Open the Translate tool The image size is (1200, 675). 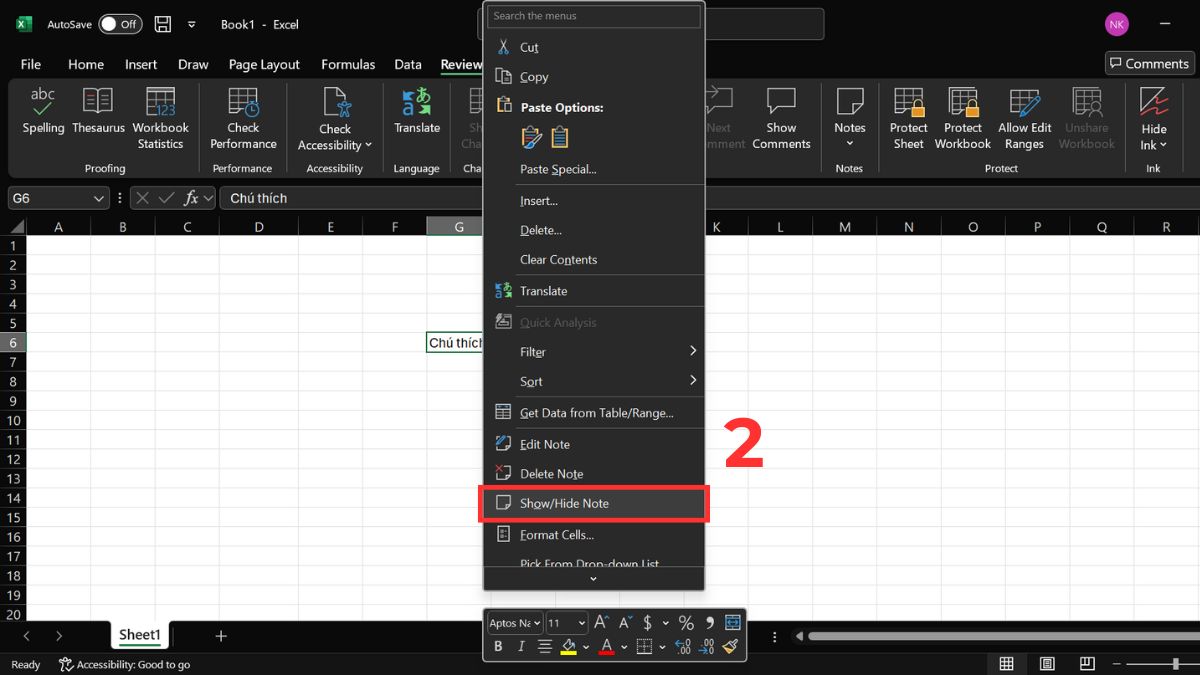[416, 112]
